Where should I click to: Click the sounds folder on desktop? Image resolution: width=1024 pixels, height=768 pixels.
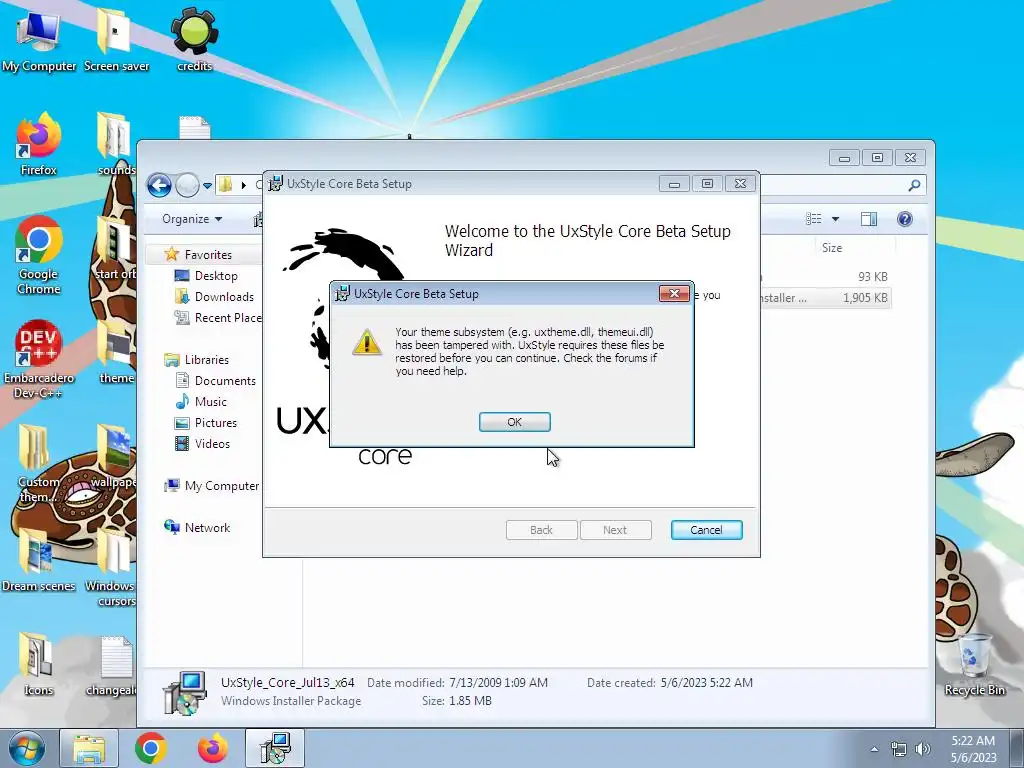116,145
